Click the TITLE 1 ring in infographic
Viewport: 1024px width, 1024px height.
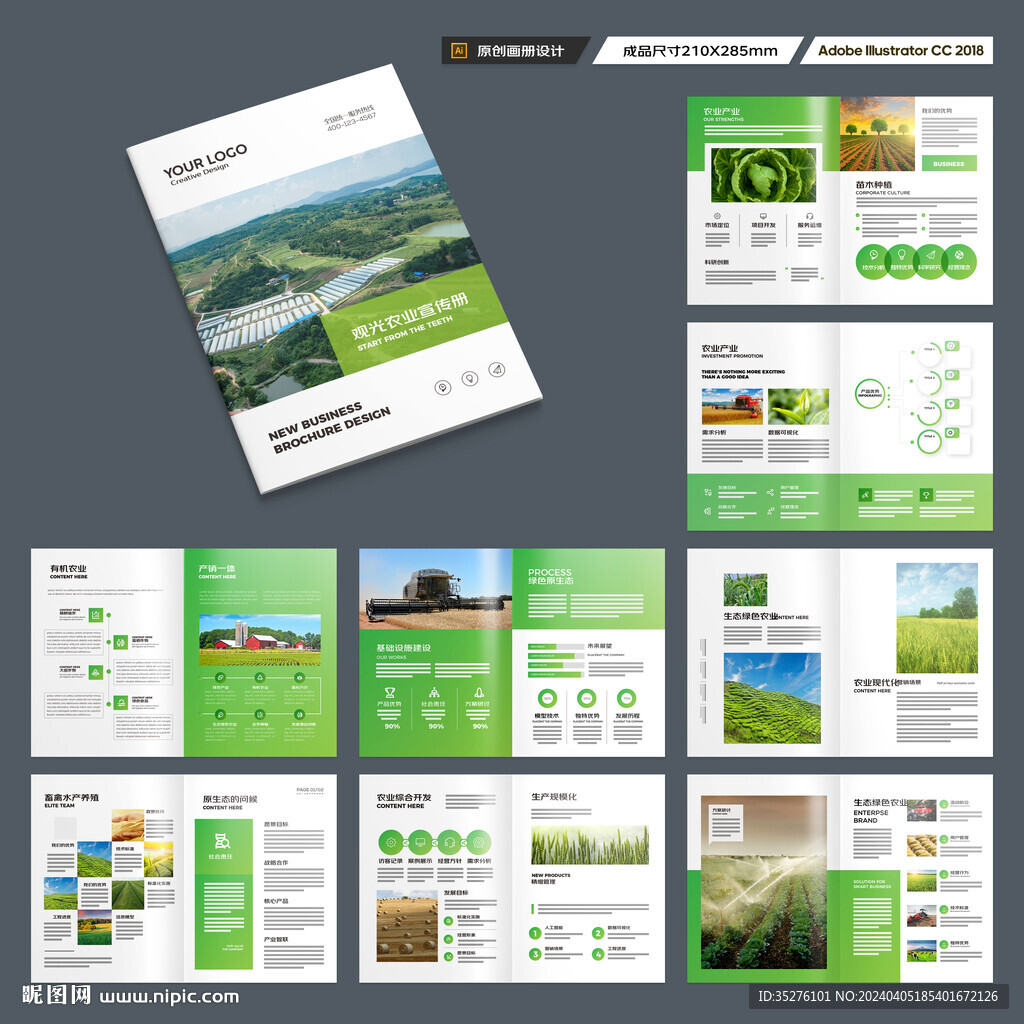click(929, 353)
